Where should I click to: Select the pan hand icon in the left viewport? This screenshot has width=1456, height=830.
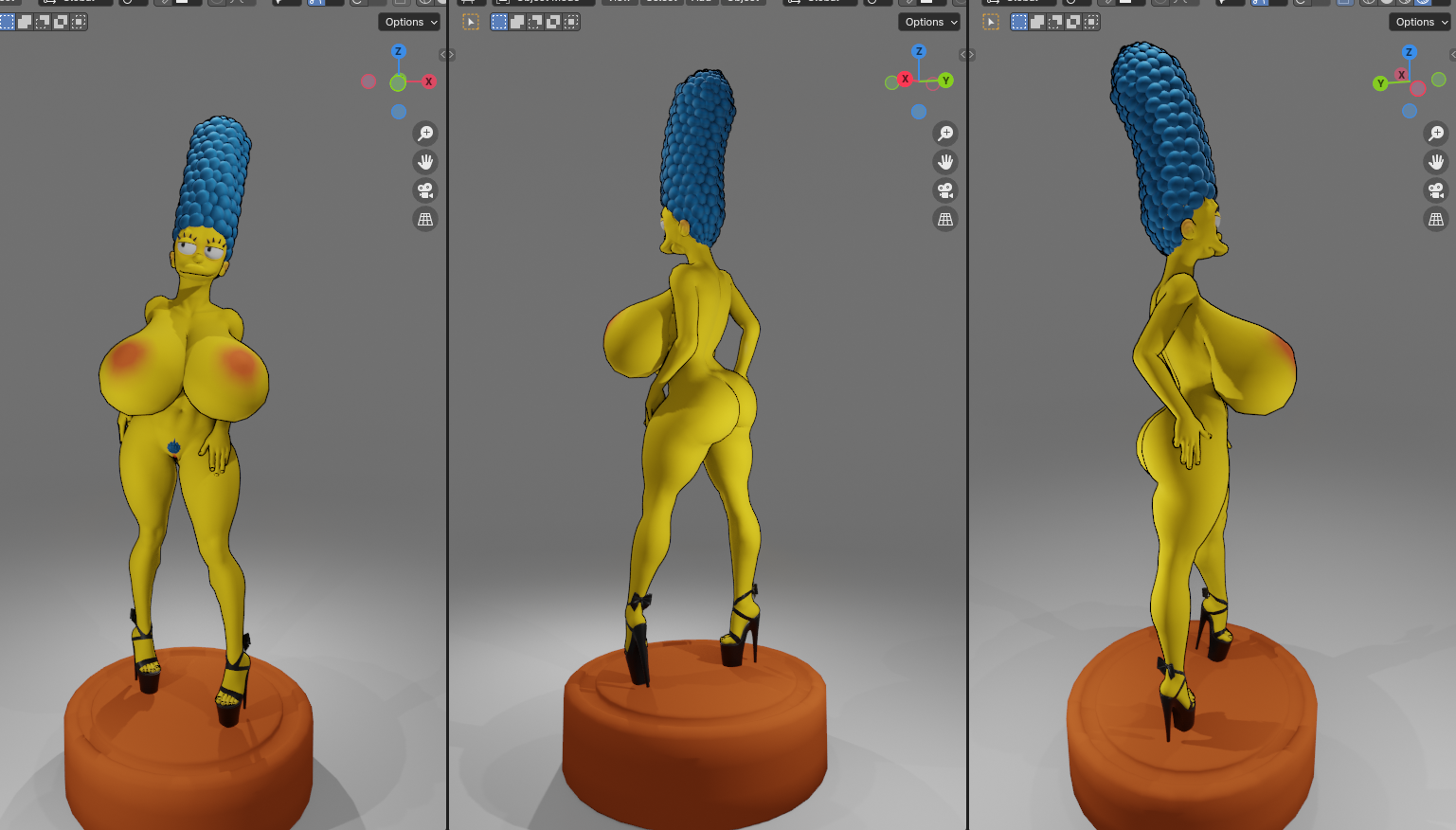pos(425,162)
